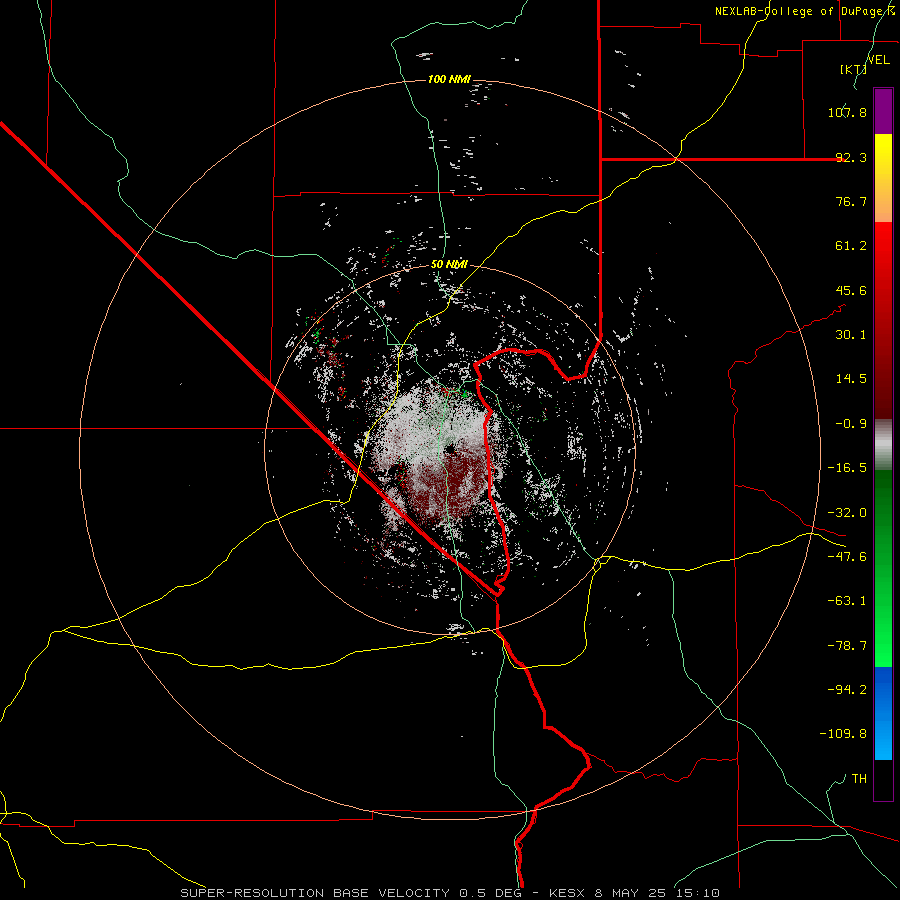The width and height of the screenshot is (900, 900).
Task: Click the radar site center at KESX
Action: point(450,451)
